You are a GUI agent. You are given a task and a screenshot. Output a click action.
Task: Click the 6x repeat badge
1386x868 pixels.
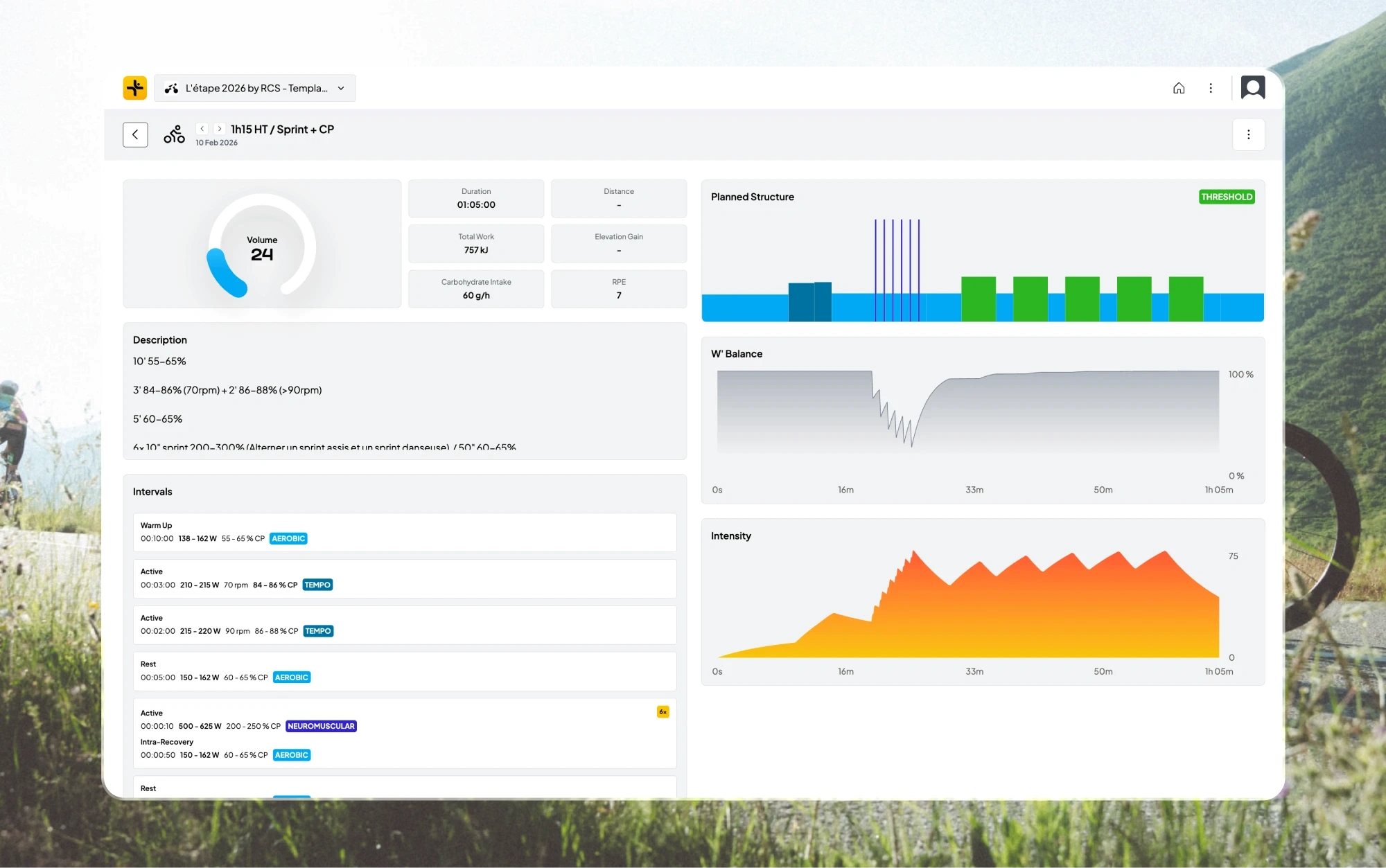(663, 711)
